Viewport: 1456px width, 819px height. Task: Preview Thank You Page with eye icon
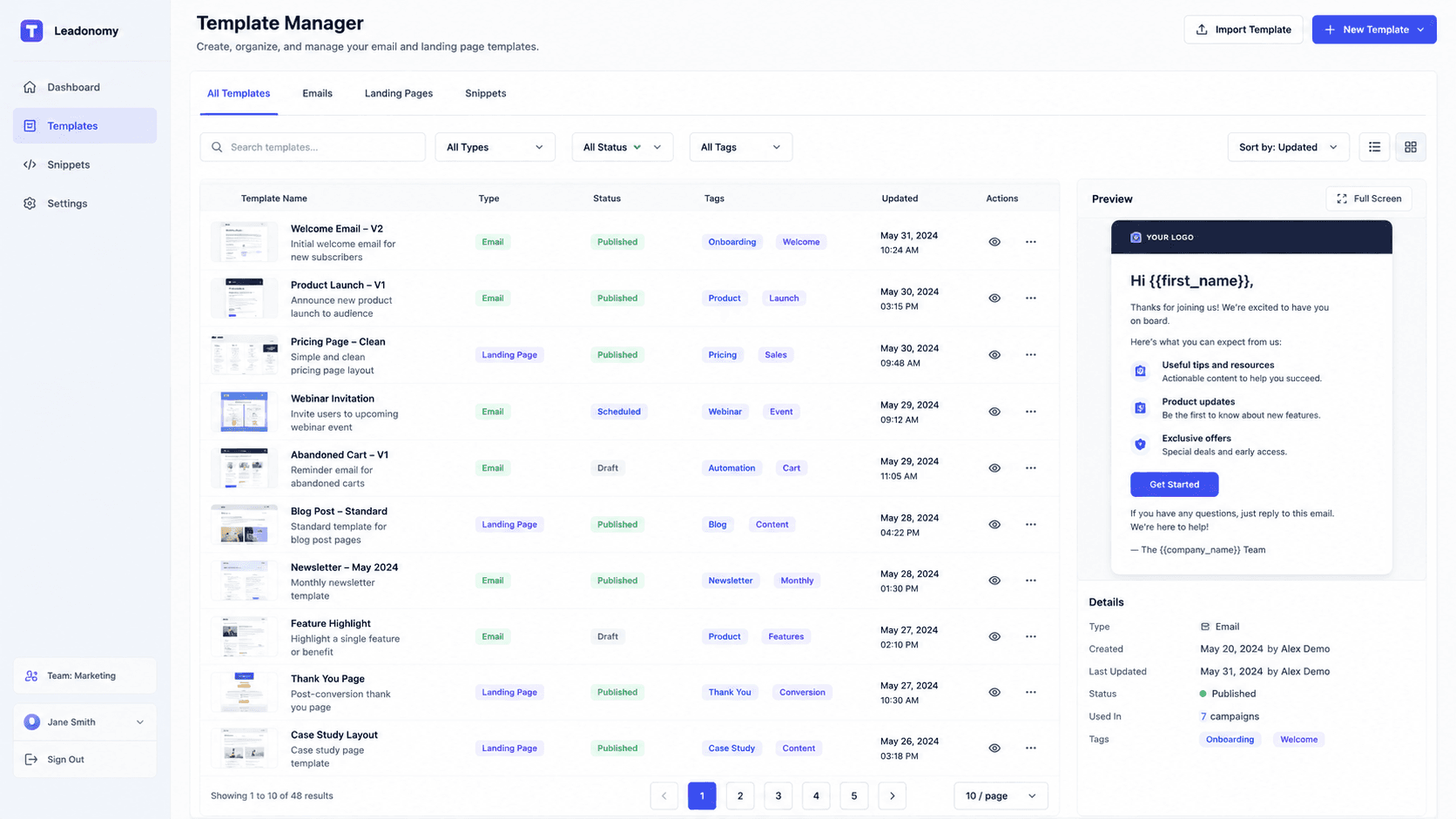click(x=994, y=692)
